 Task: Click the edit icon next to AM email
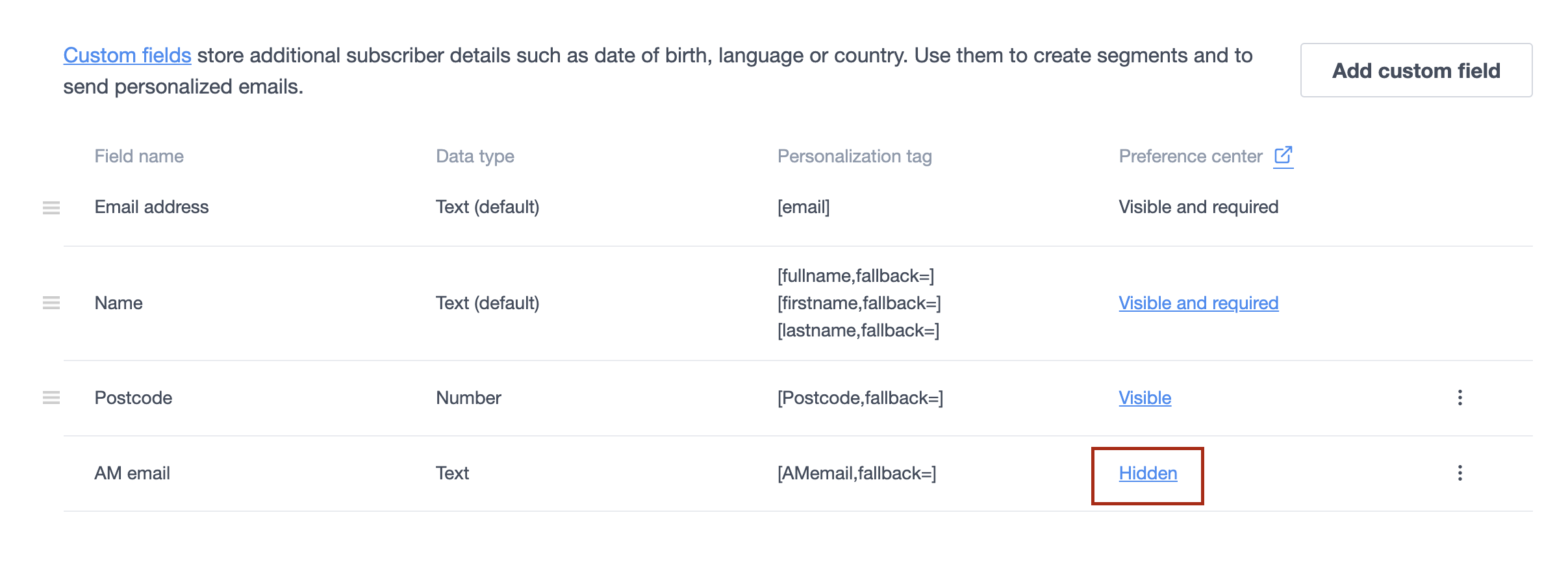point(260,473)
